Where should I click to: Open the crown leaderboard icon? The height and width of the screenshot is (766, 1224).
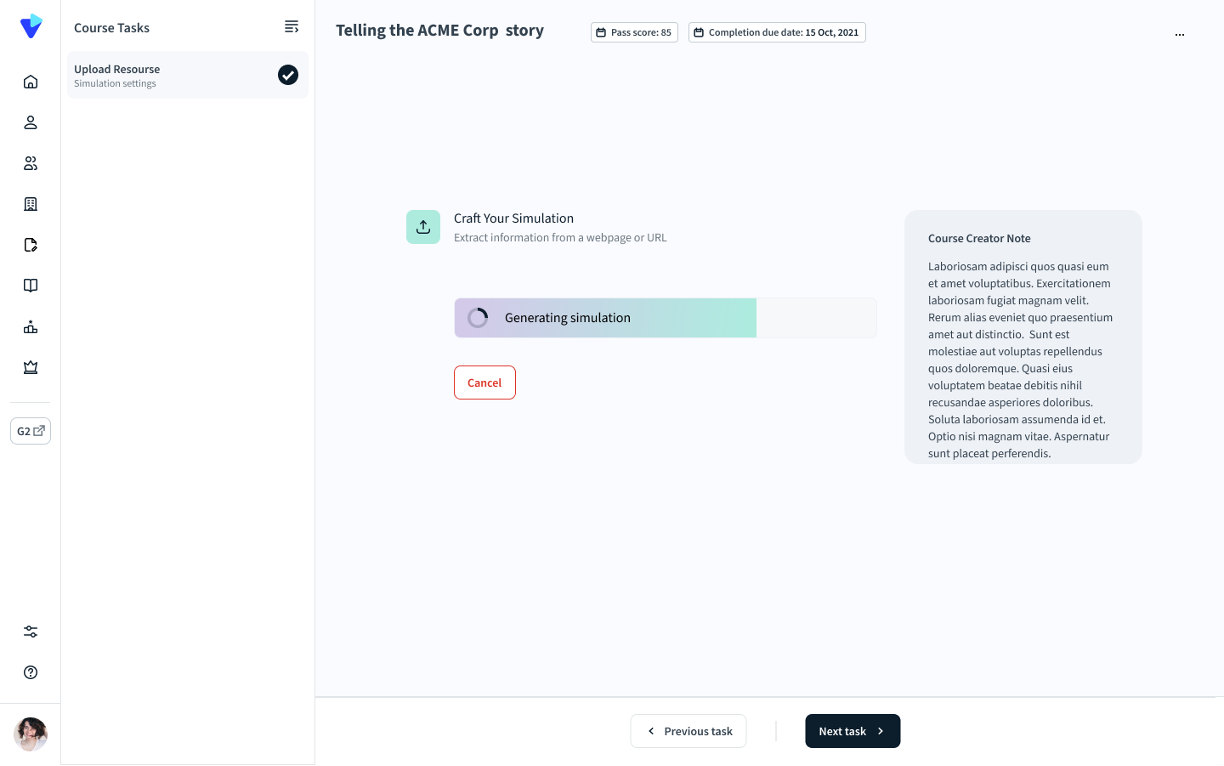(x=31, y=367)
